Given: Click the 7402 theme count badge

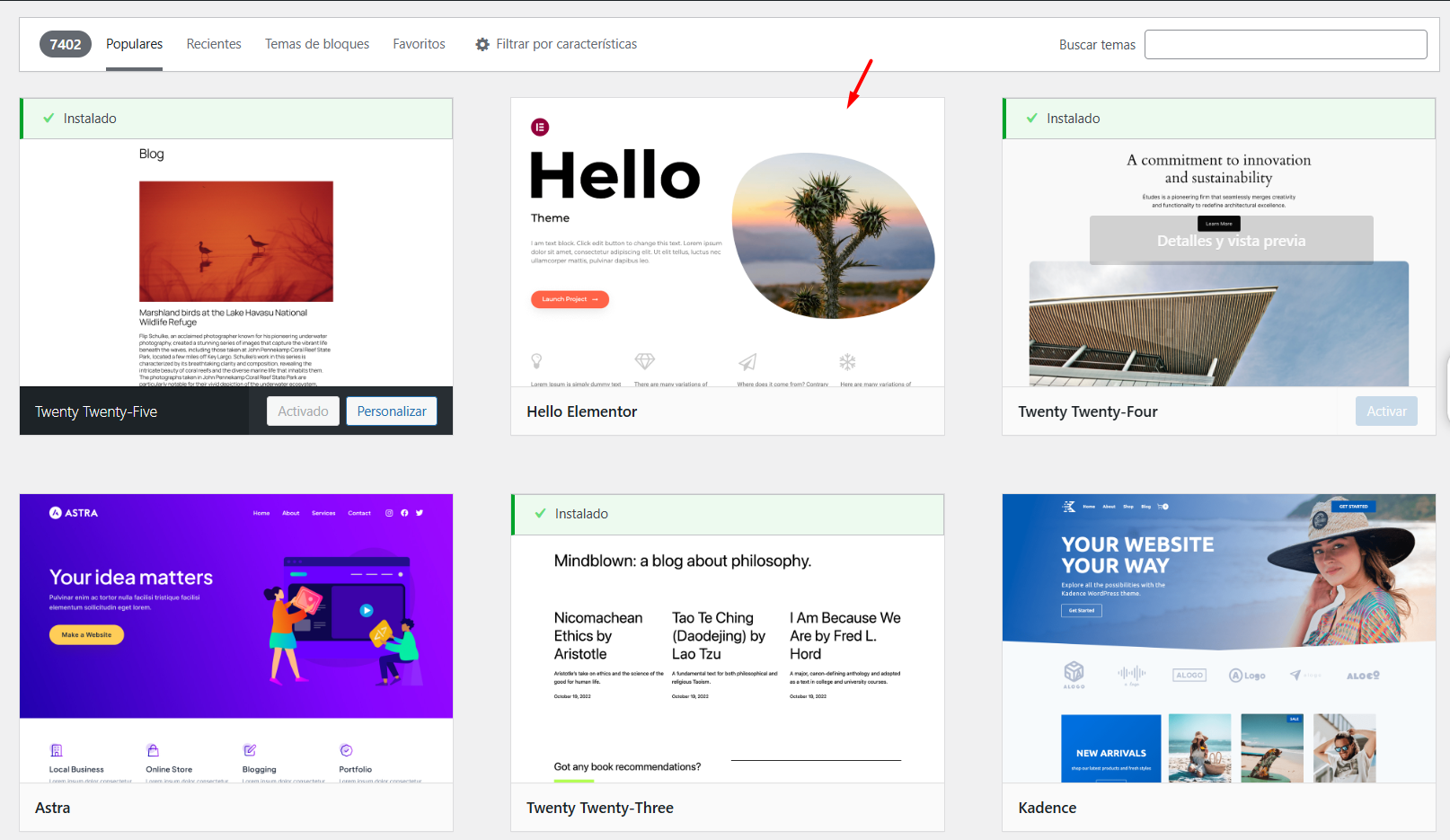Looking at the screenshot, I should coord(66,44).
